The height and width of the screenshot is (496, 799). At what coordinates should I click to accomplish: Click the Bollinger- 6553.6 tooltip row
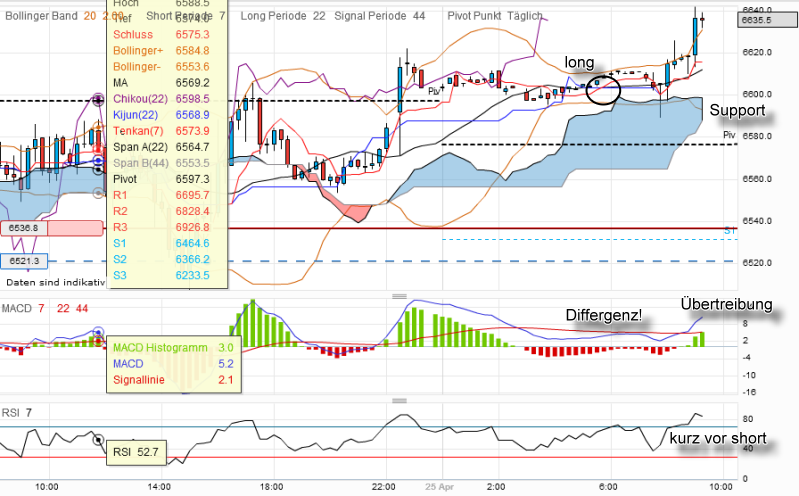(161, 67)
